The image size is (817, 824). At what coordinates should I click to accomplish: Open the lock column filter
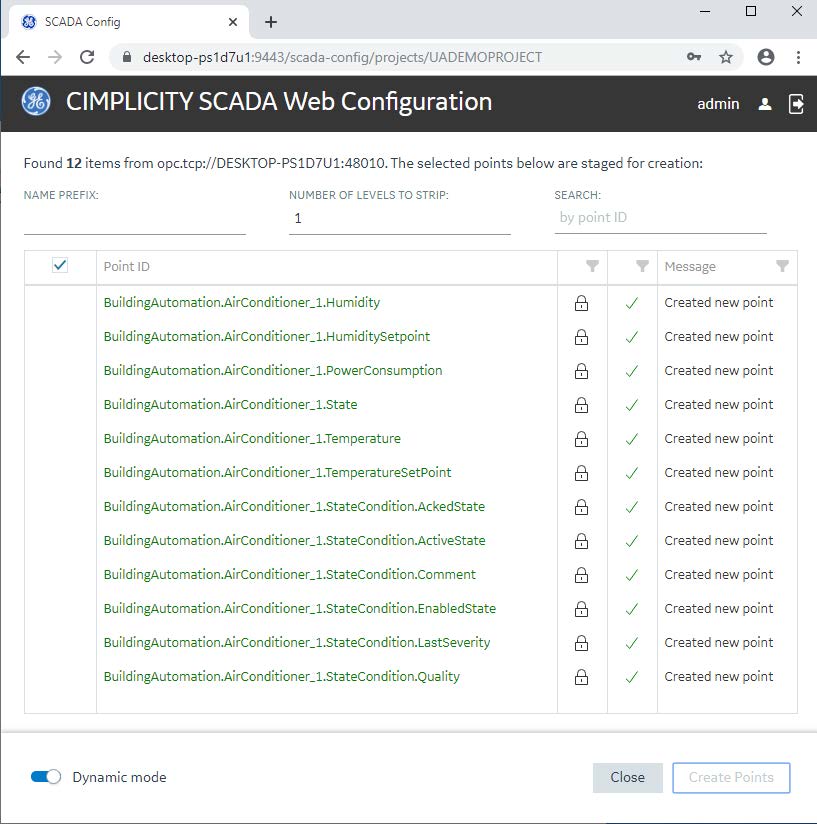coord(592,266)
